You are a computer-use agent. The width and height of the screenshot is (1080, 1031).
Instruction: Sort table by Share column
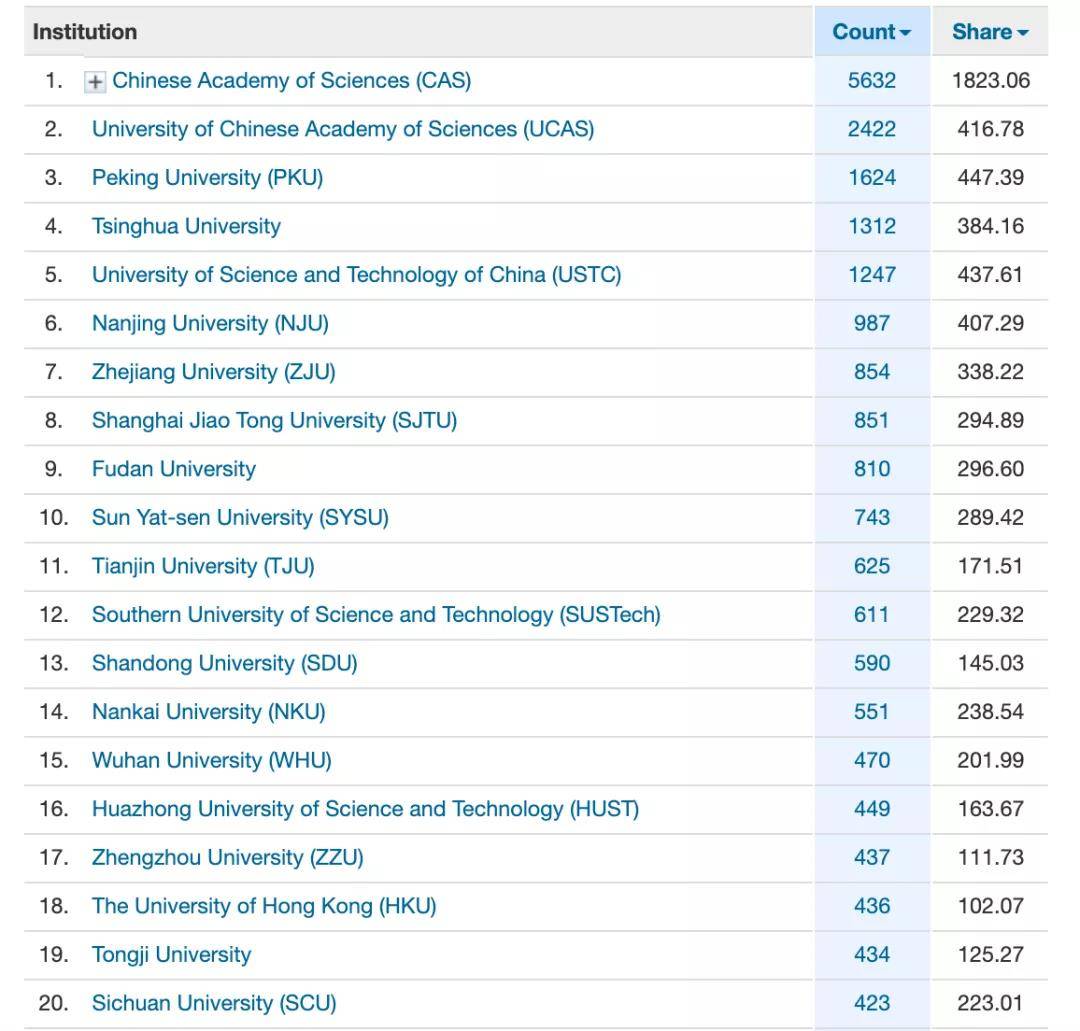coord(989,32)
